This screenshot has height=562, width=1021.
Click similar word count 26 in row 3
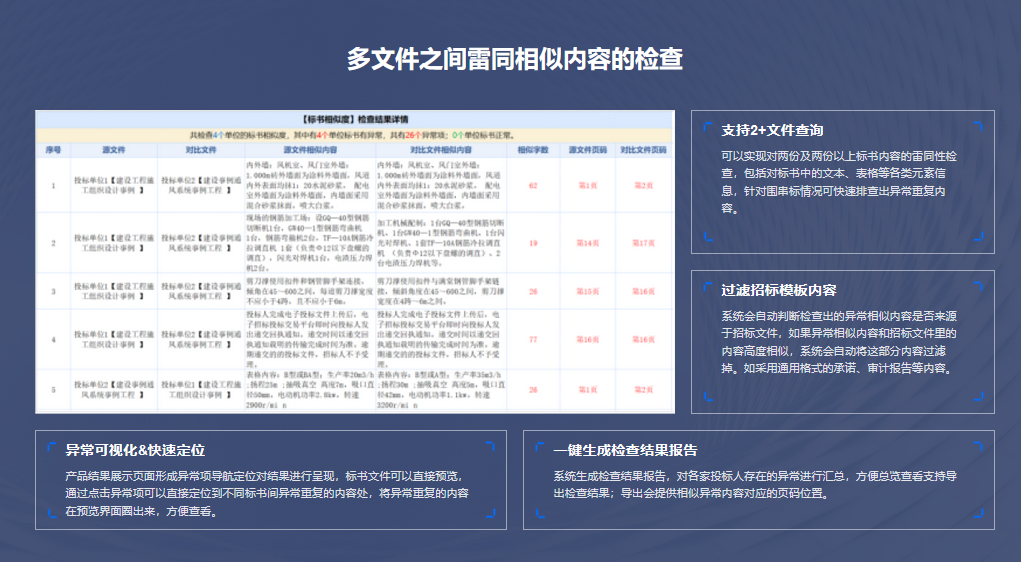[x=533, y=292]
